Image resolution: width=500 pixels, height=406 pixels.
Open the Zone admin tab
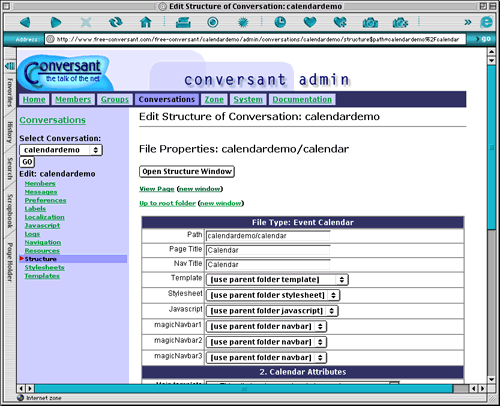coord(214,99)
